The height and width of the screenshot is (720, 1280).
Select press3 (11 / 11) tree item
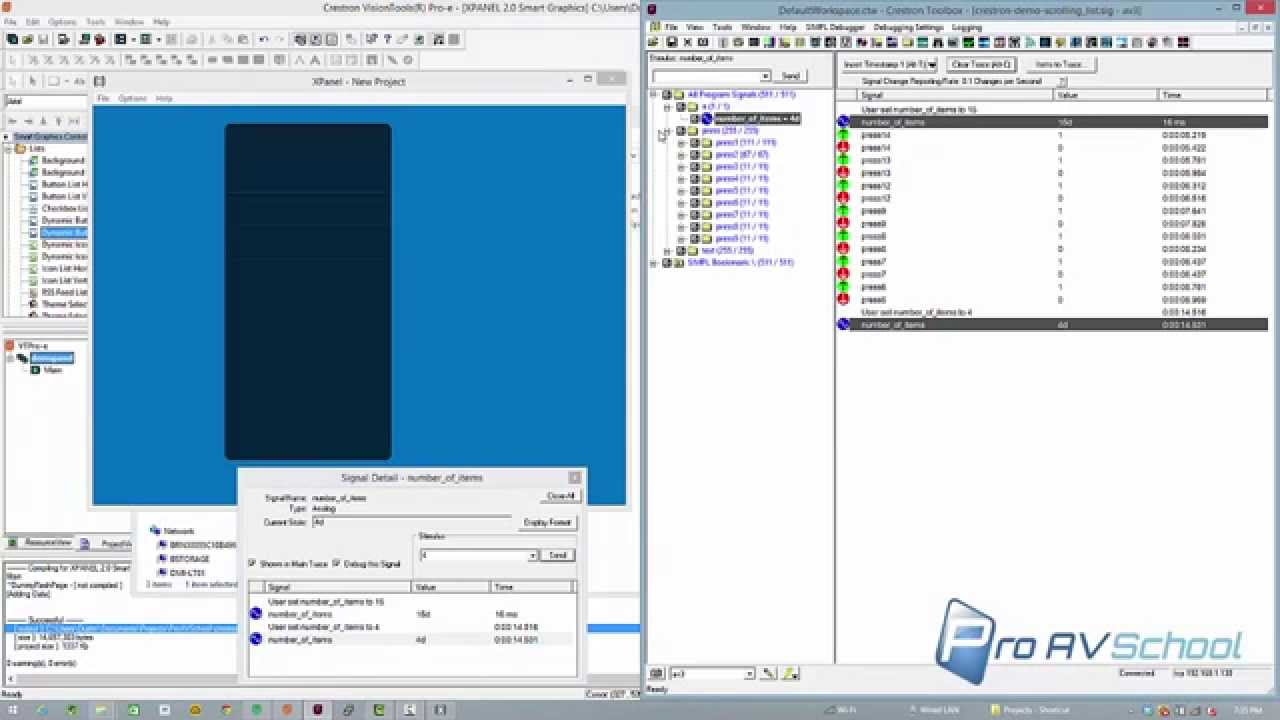point(741,167)
